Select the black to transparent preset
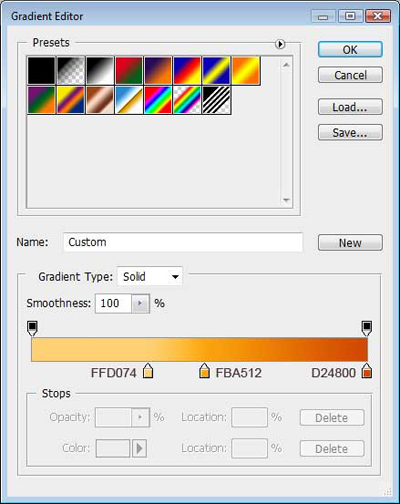The image size is (400, 504). [71, 70]
